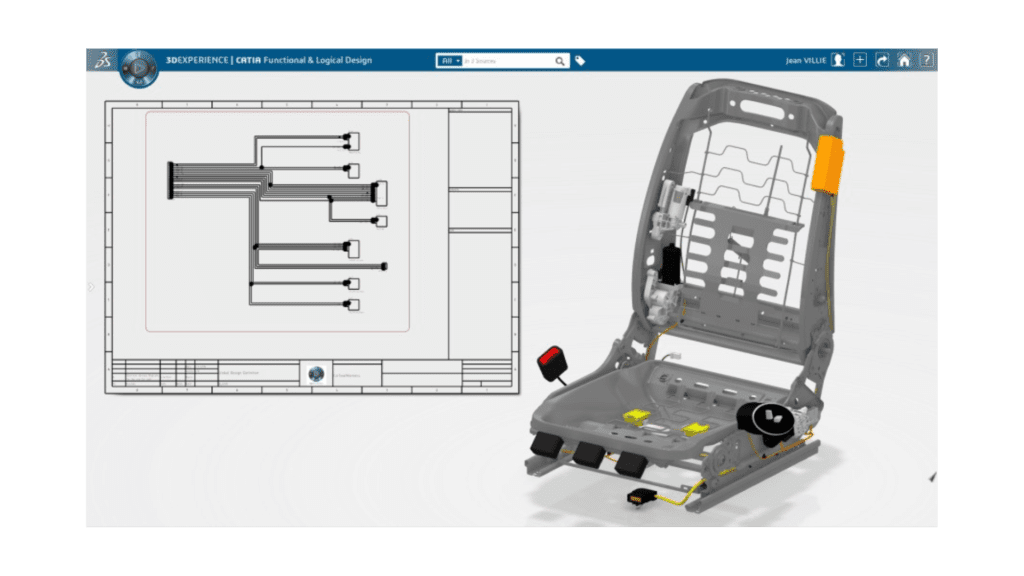The image size is (1024, 576).
Task: Run a search with the magnifier icon
Action: [x=559, y=61]
